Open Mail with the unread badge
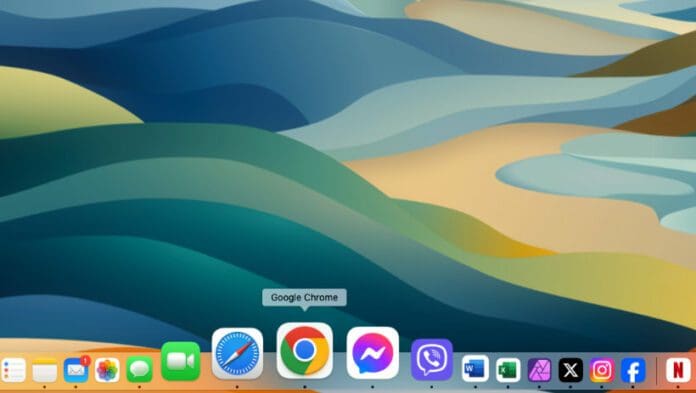The image size is (696, 393). 76,369
